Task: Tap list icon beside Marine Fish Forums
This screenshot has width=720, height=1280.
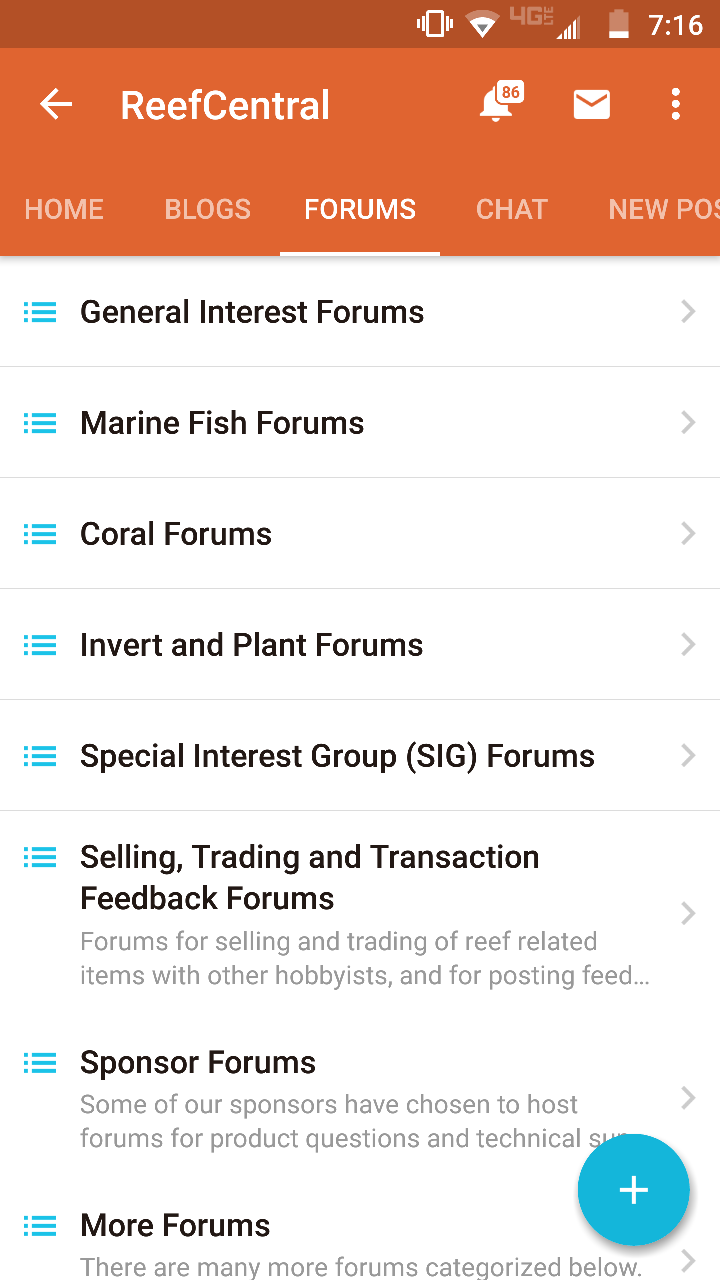Action: pos(40,423)
